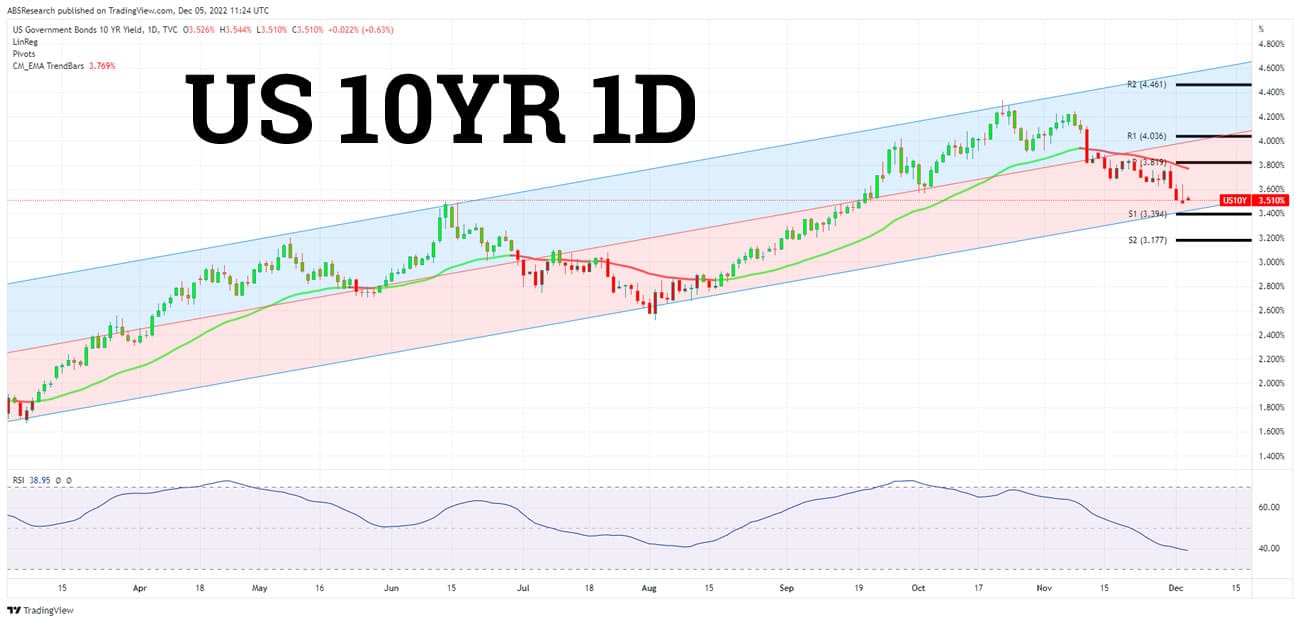Click the Dec date axis label
Screen dimensions: 1300x623
coord(1178,588)
